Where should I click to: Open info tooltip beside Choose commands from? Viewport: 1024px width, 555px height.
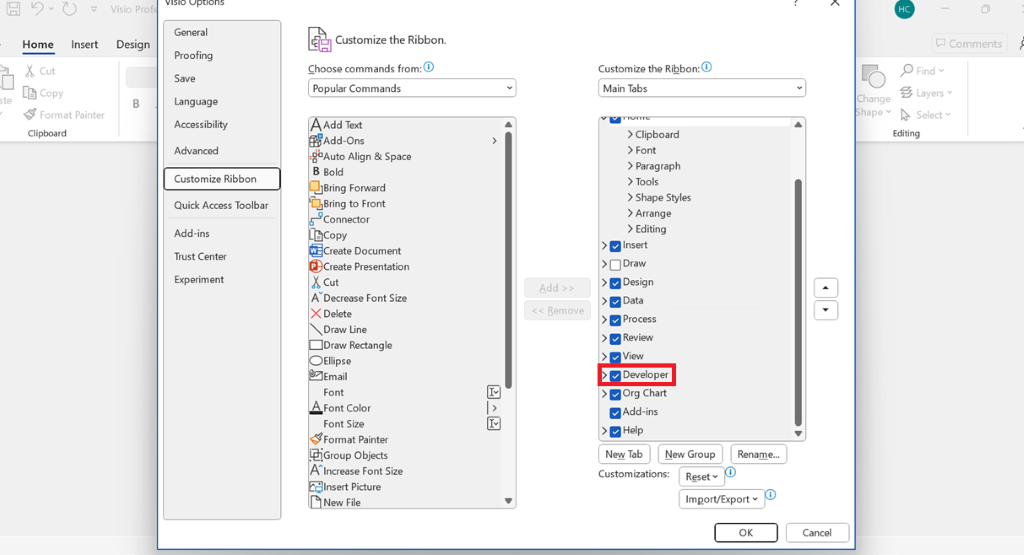tap(428, 67)
